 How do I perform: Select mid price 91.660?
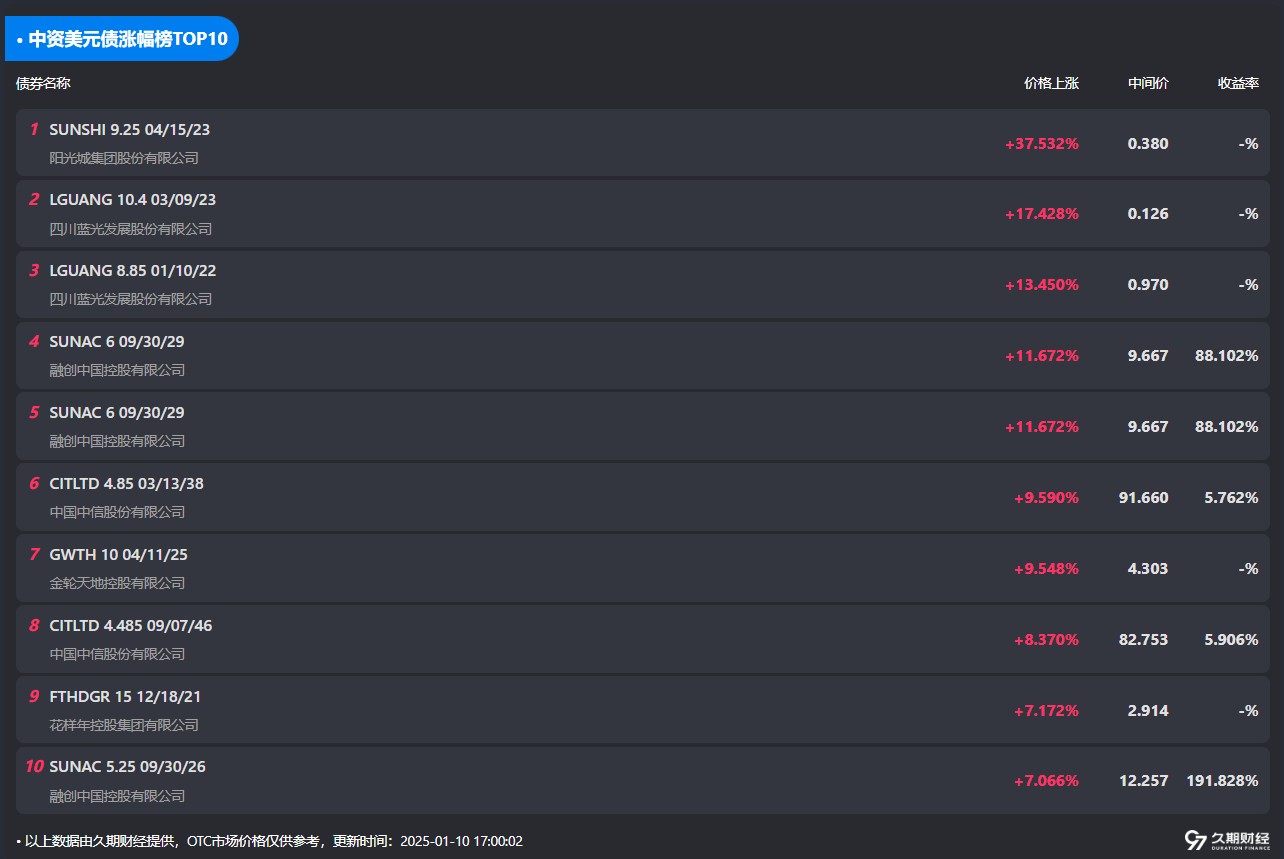(1144, 497)
